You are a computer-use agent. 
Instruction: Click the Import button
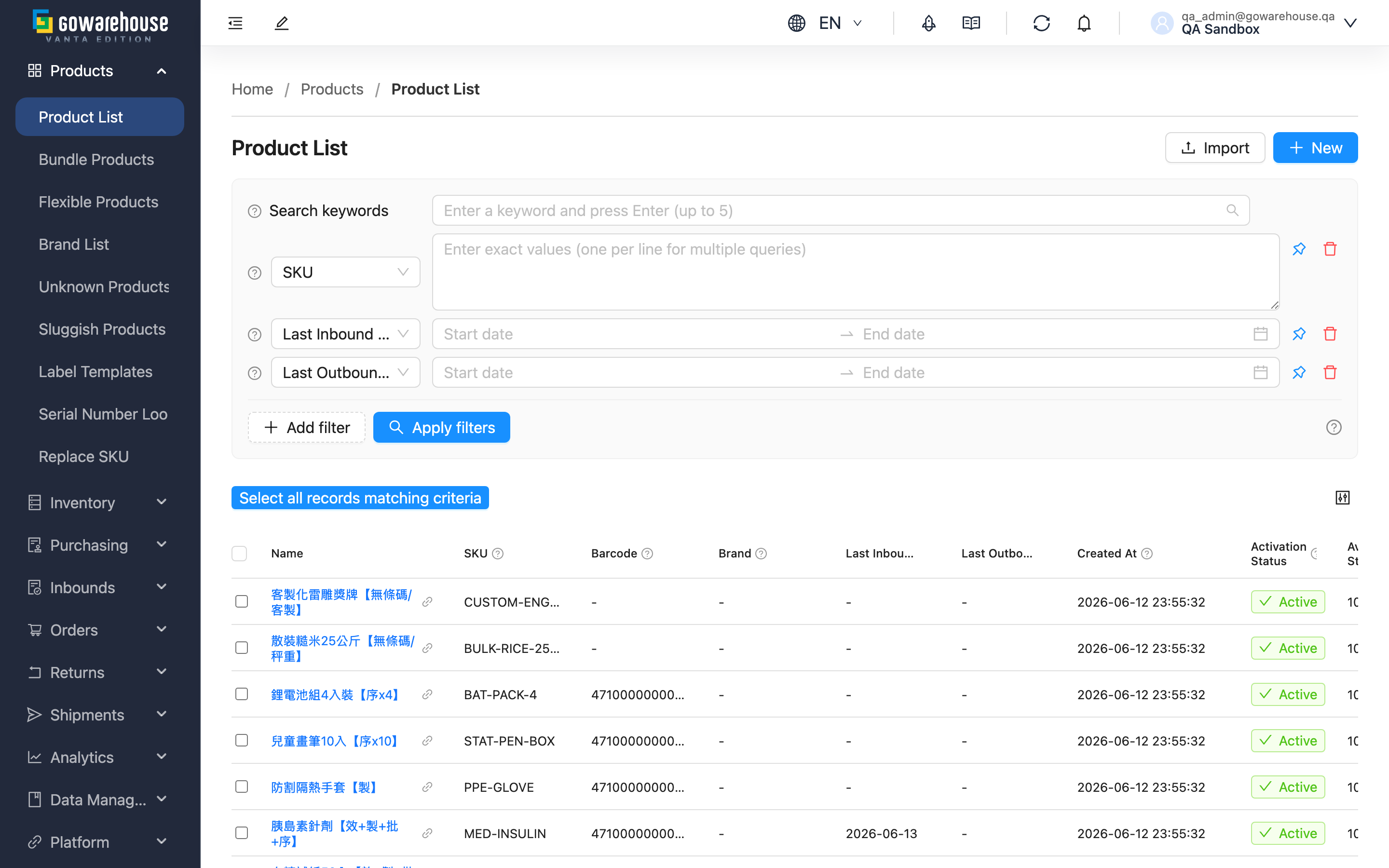pos(1214,148)
